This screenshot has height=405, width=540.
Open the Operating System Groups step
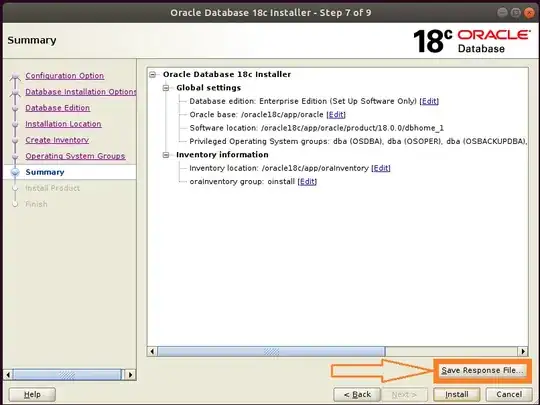pyautogui.click(x=75, y=156)
